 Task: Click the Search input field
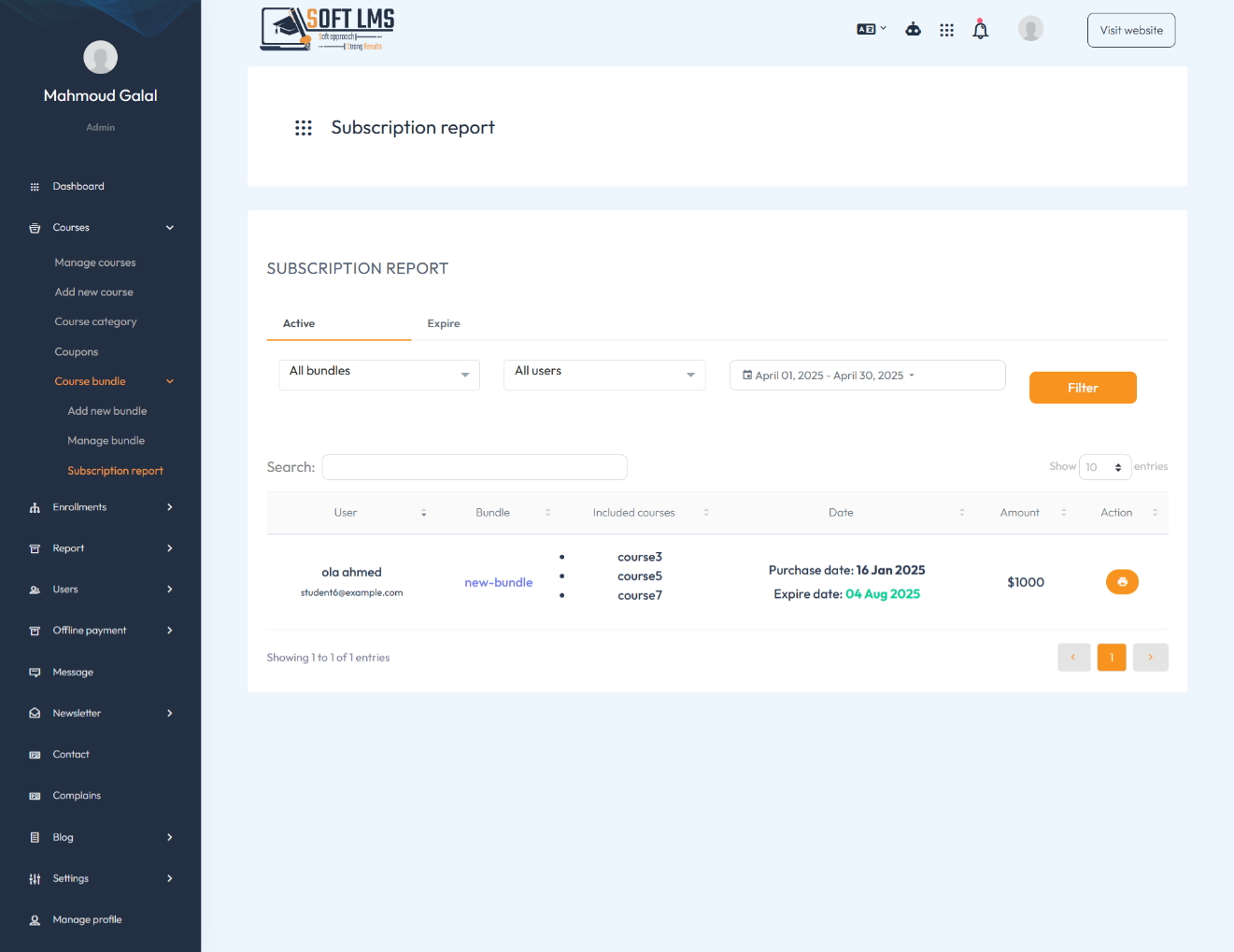point(475,467)
